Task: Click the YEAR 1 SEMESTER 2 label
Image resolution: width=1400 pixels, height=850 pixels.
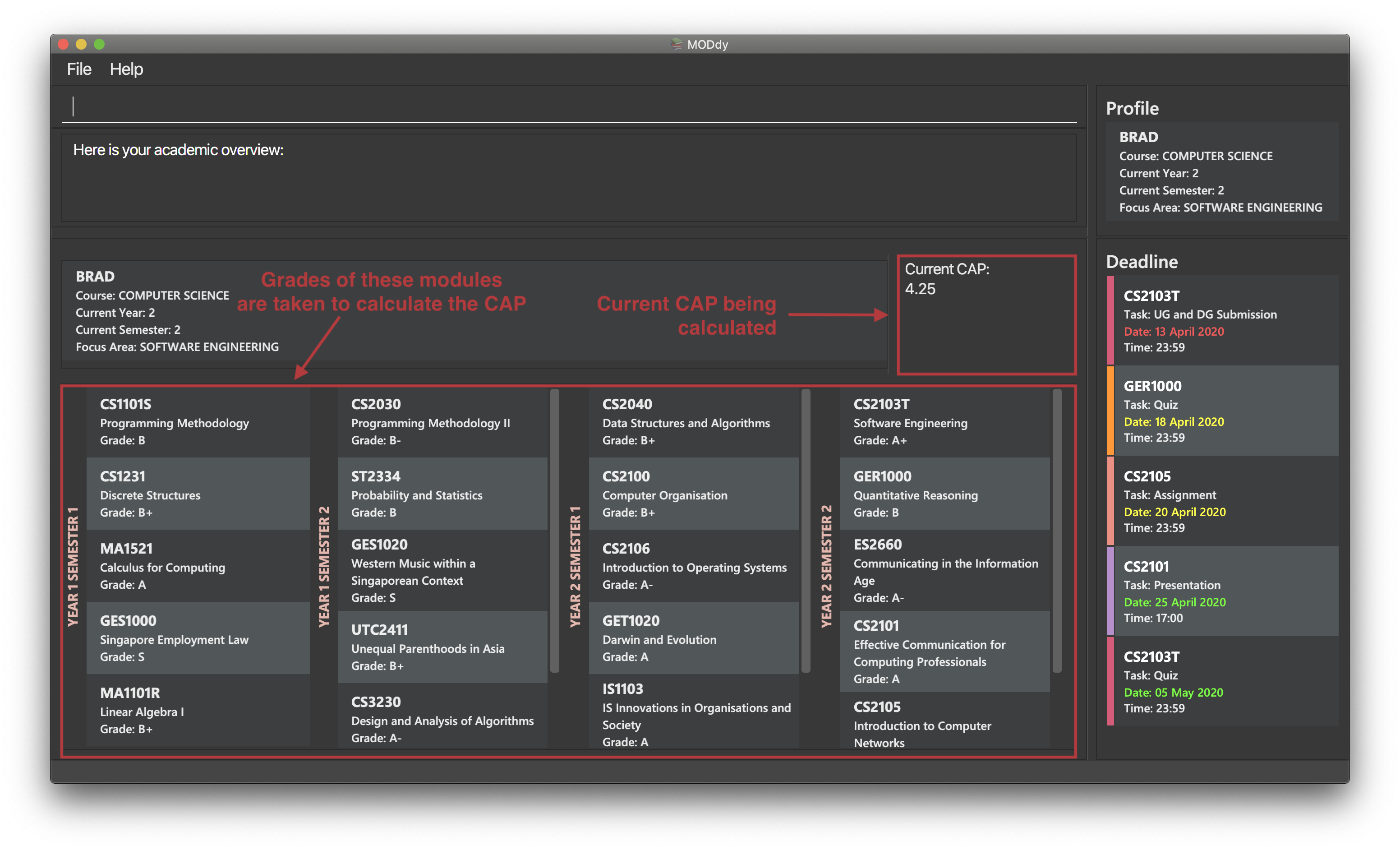Action: click(x=324, y=567)
